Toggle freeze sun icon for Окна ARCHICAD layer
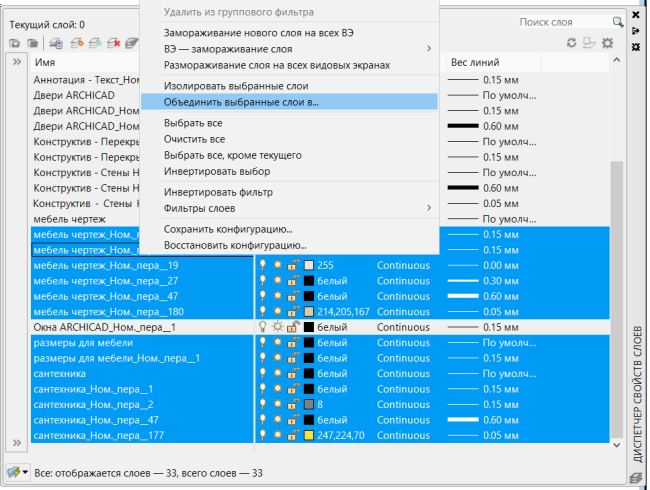 coord(278,327)
